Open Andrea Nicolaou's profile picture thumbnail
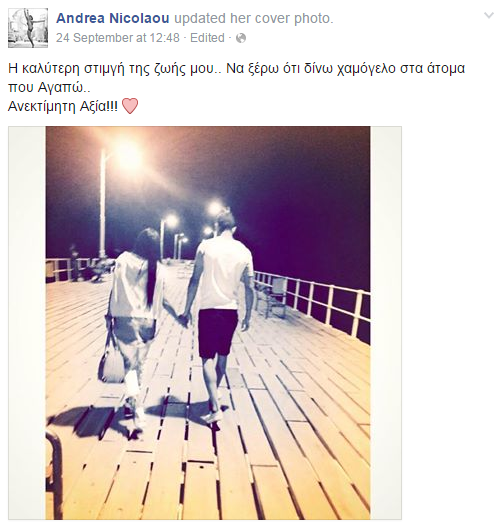 point(28,28)
